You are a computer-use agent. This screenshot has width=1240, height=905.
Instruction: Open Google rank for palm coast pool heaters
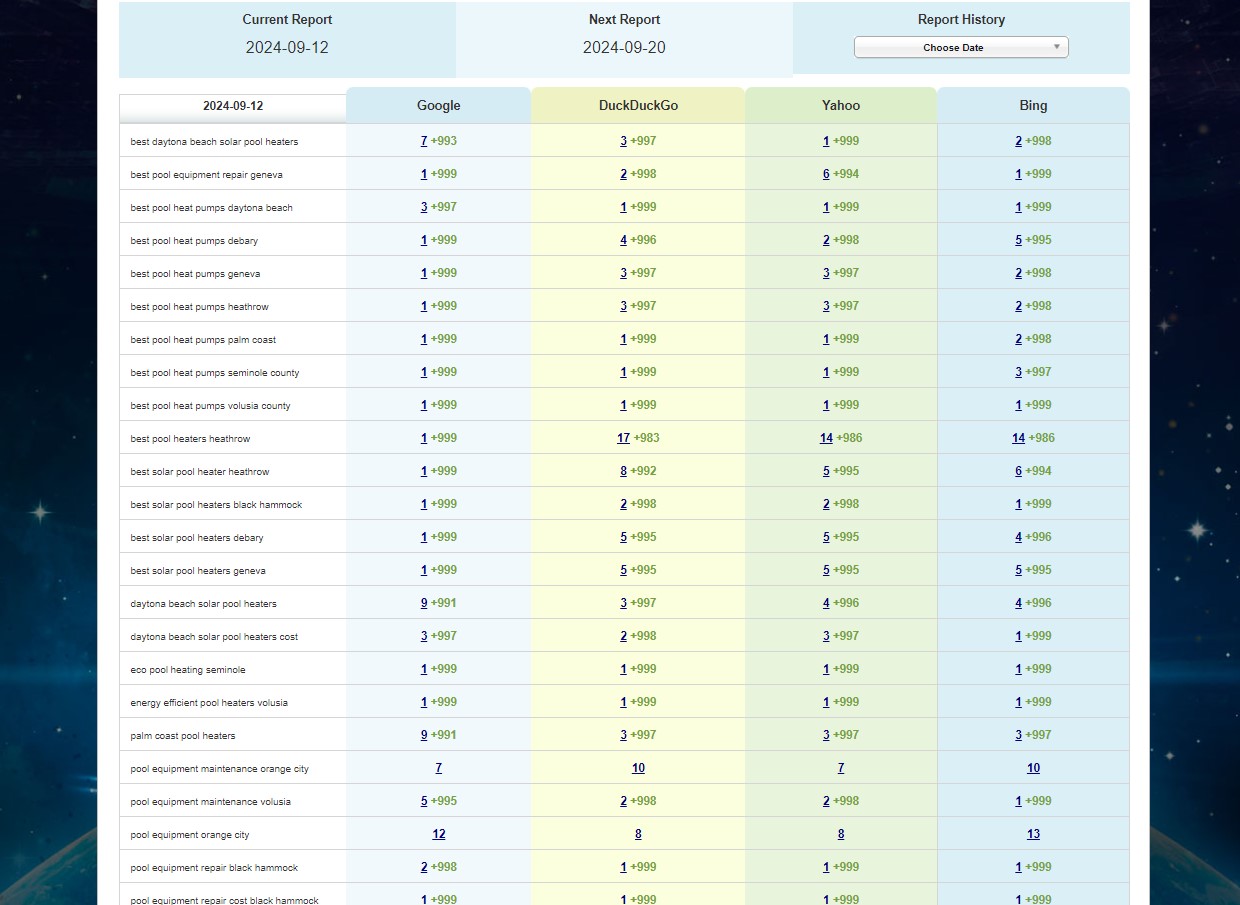click(424, 735)
